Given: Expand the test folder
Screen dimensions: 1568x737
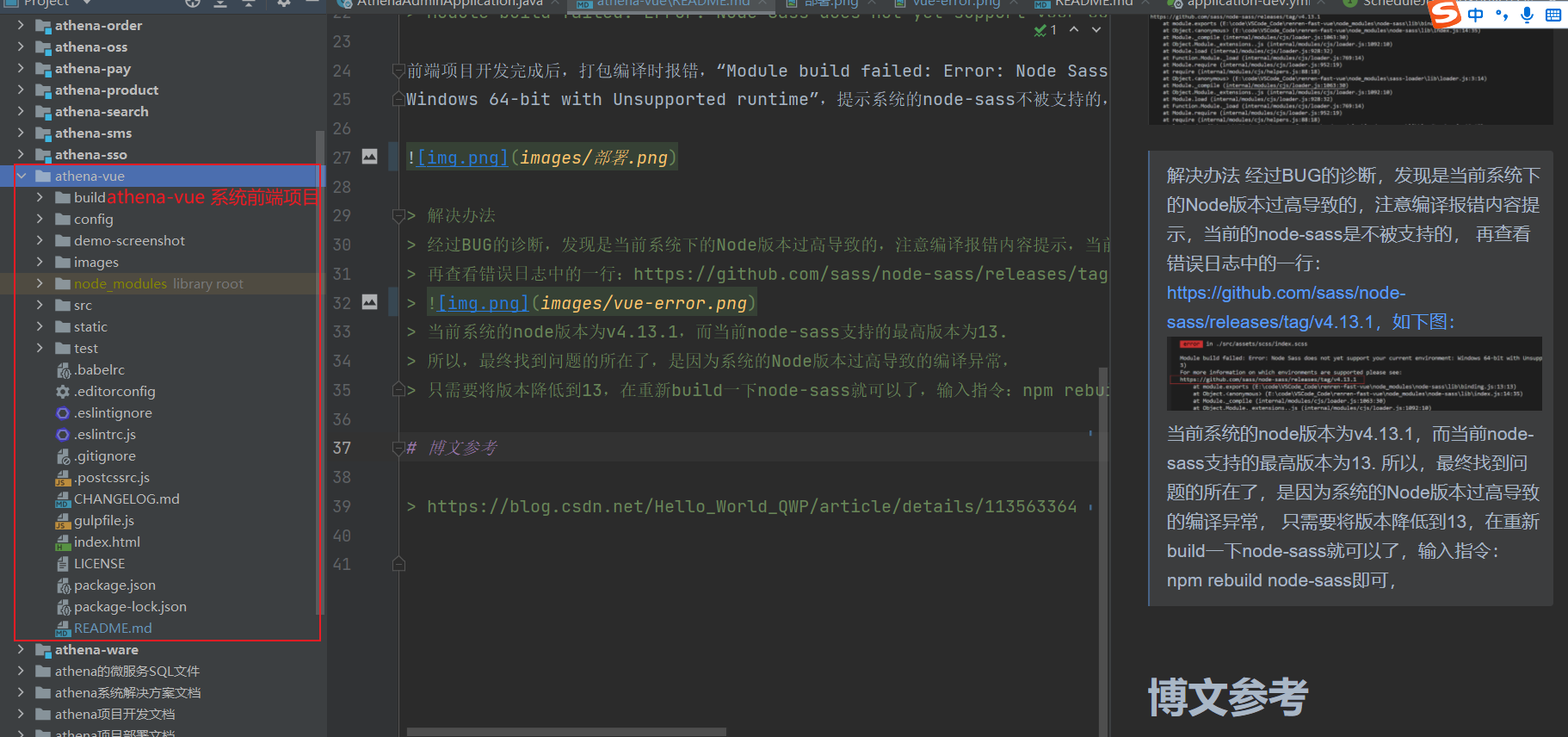Looking at the screenshot, I should point(40,348).
